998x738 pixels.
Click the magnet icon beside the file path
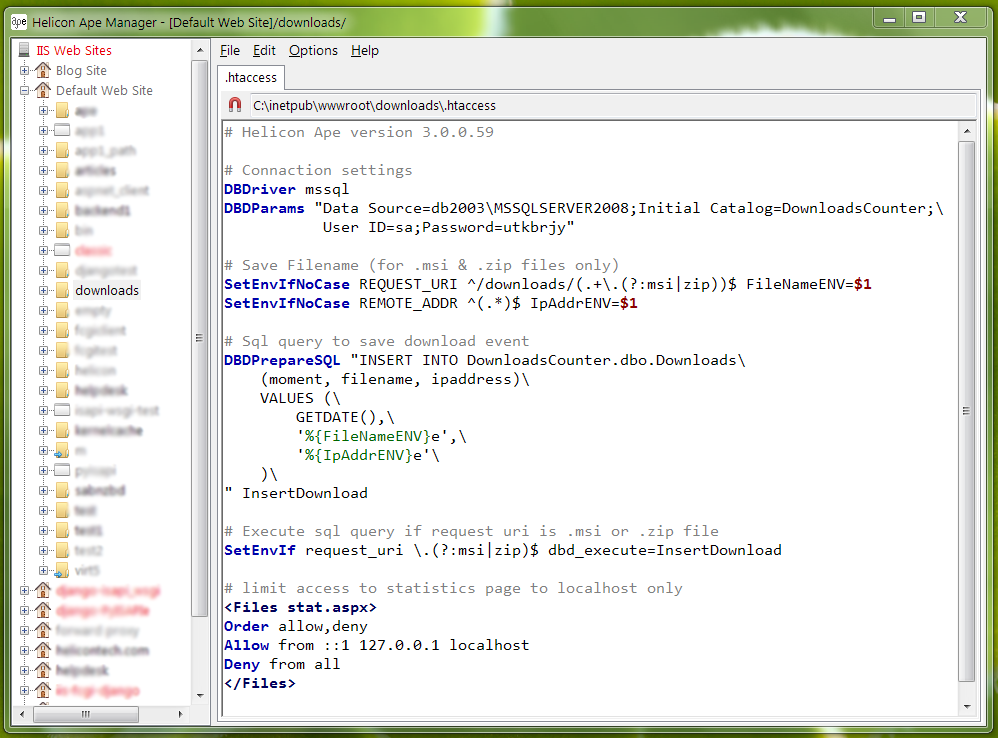pyautogui.click(x=235, y=105)
